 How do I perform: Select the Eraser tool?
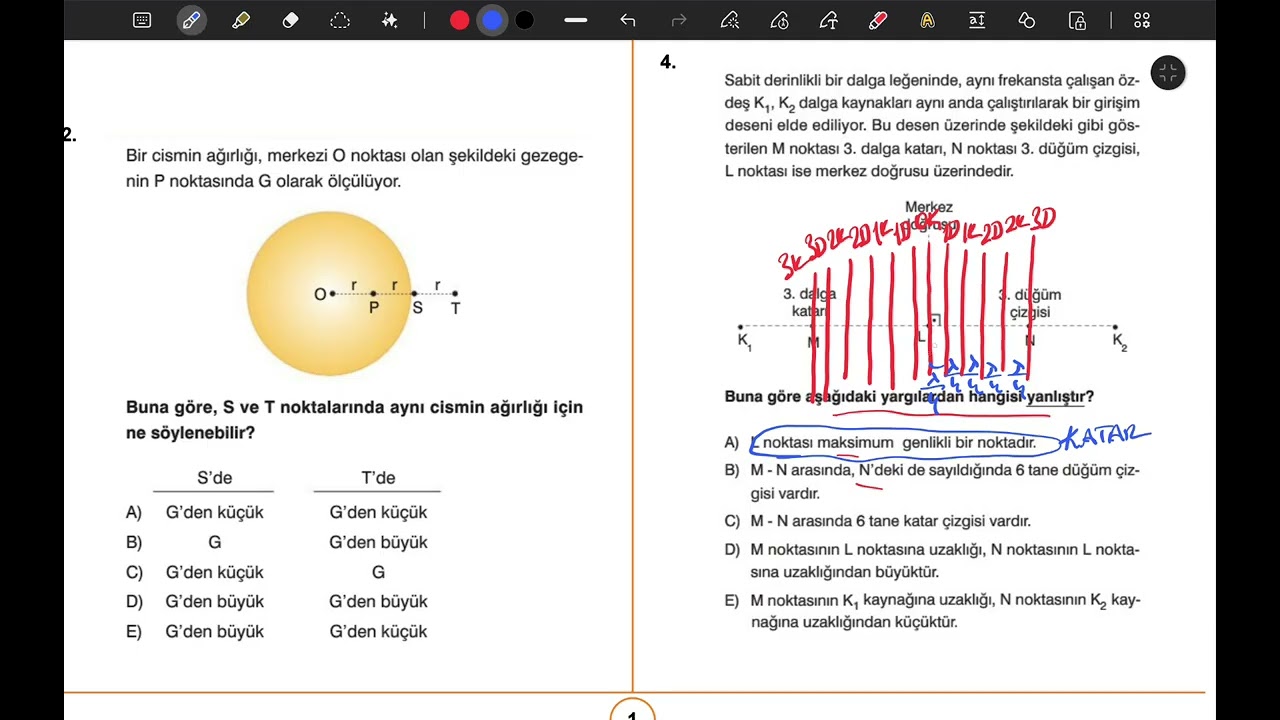click(291, 20)
